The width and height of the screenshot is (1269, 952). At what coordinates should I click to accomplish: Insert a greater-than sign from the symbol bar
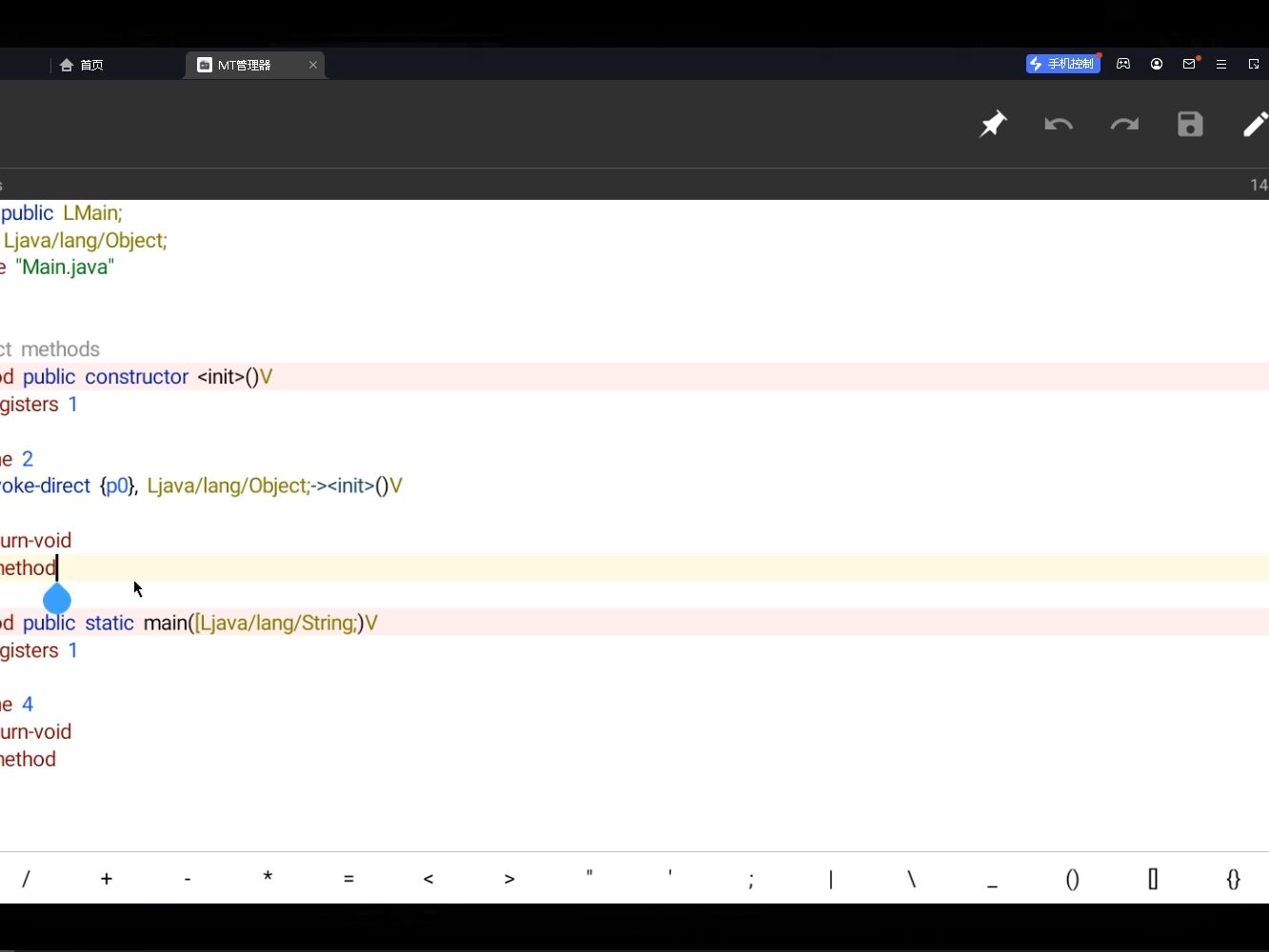509,879
